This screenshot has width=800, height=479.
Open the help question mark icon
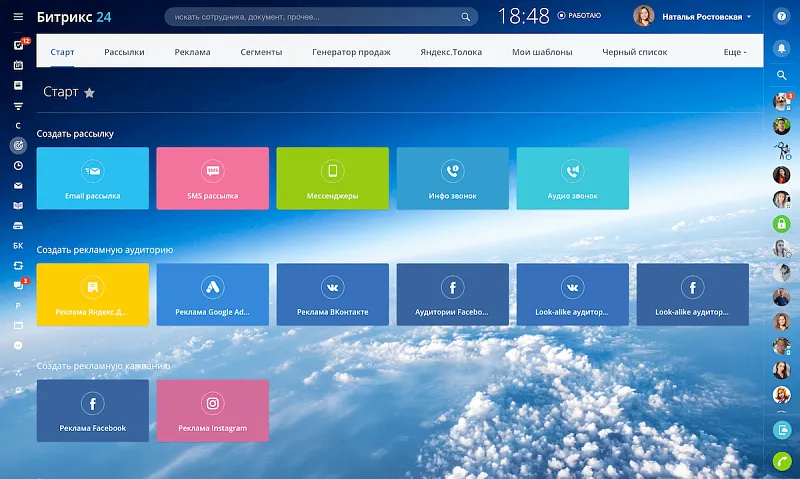pos(782,17)
